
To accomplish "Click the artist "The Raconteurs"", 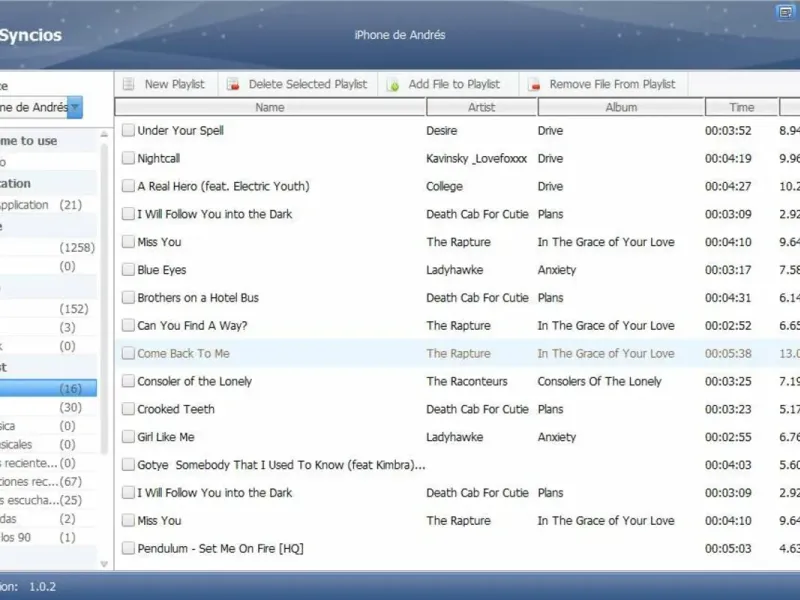I will [x=467, y=381].
